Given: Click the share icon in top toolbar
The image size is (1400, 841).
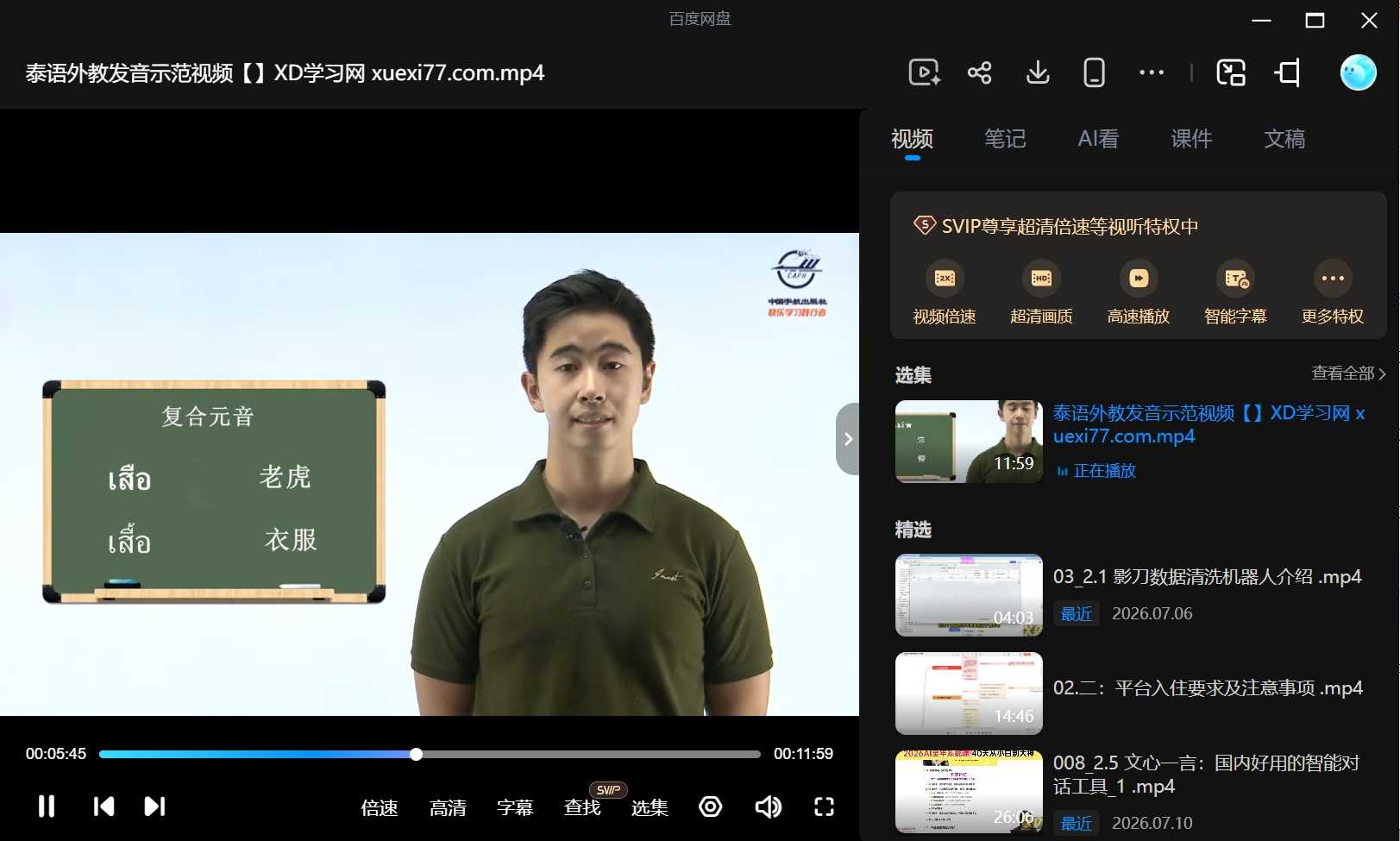Looking at the screenshot, I should coord(979,72).
